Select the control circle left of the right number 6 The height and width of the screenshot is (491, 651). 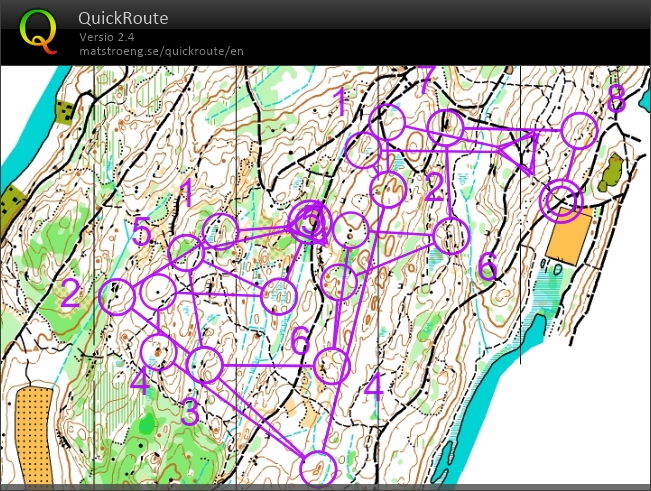pyautogui.click(x=451, y=236)
